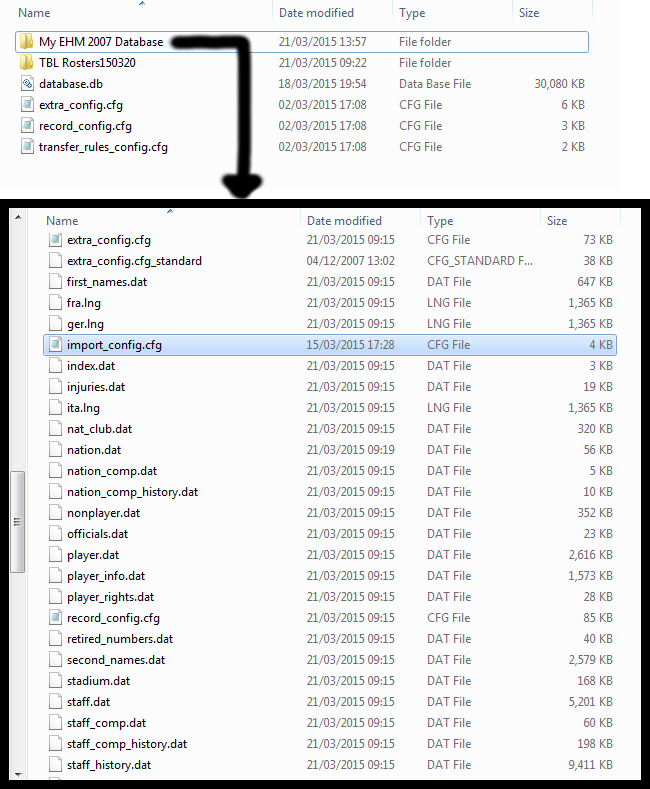
Task: Sort upper list by Size column
Action: pos(529,13)
